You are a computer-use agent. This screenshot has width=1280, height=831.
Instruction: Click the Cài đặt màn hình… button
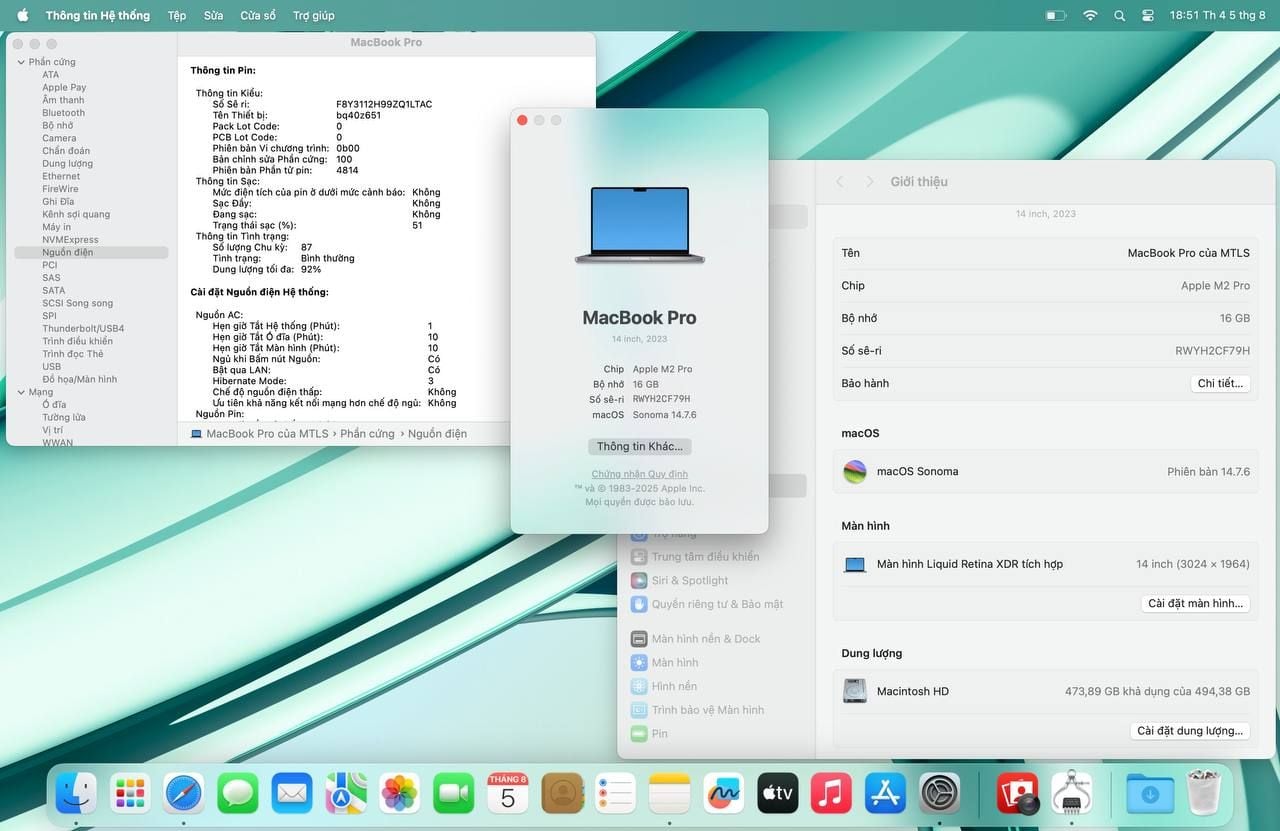[1196, 604]
